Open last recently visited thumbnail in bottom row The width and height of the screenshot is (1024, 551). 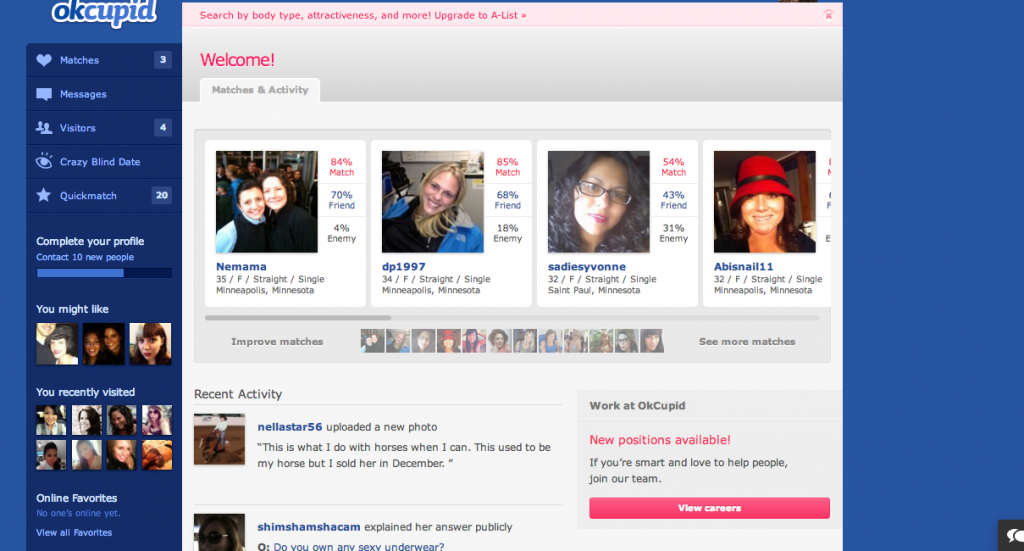click(157, 455)
